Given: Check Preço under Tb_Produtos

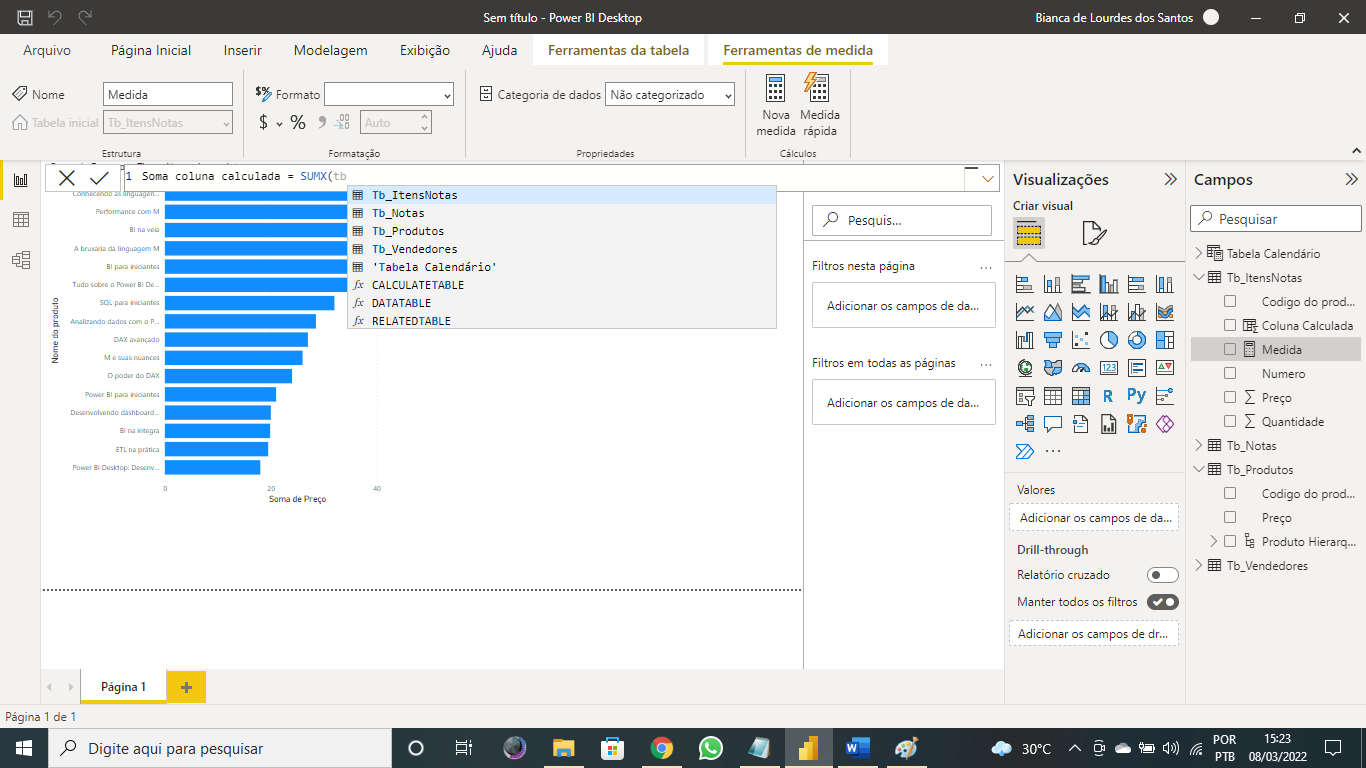Looking at the screenshot, I should (x=1230, y=517).
